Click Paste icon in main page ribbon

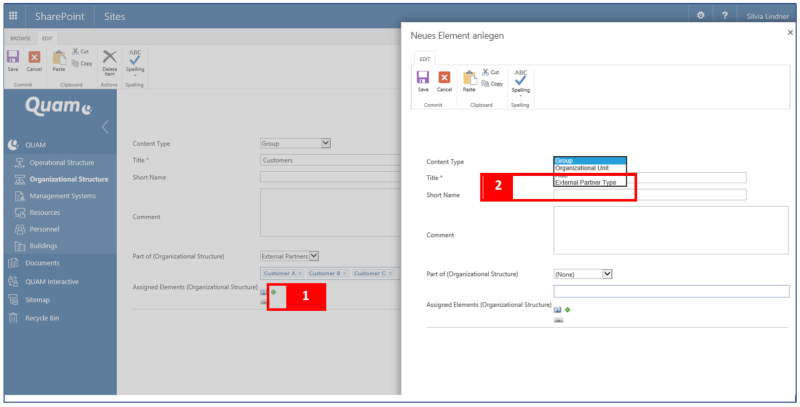(58, 62)
